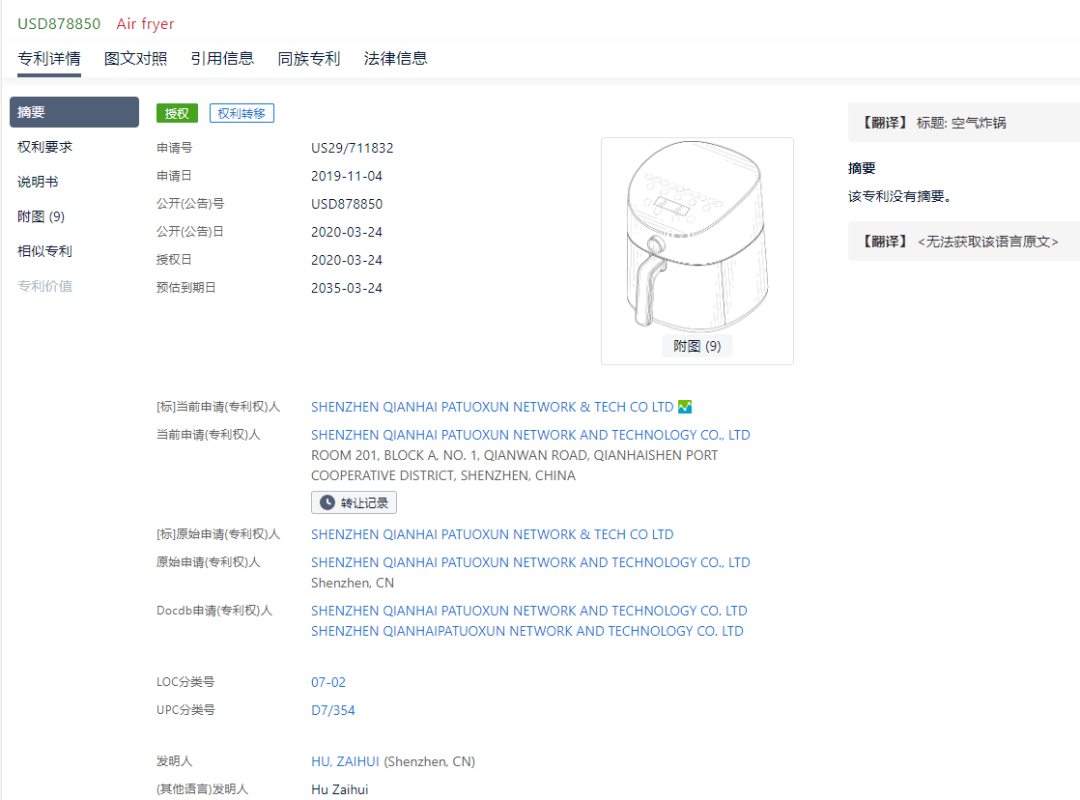Click the green chart icon beside current applicant name
The width and height of the screenshot is (1080, 800).
(684, 407)
